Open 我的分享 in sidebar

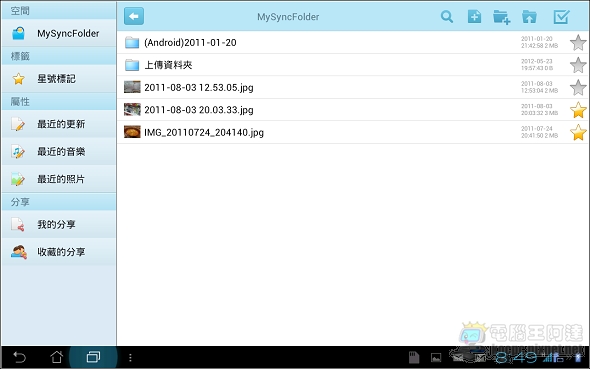(x=59, y=225)
